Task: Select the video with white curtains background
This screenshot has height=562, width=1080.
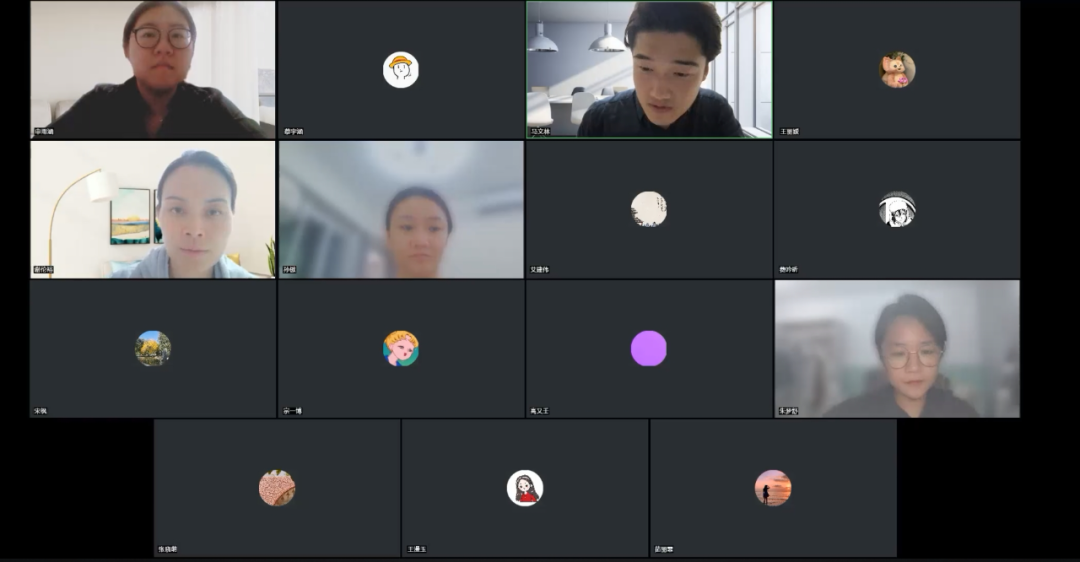Action: click(153, 69)
